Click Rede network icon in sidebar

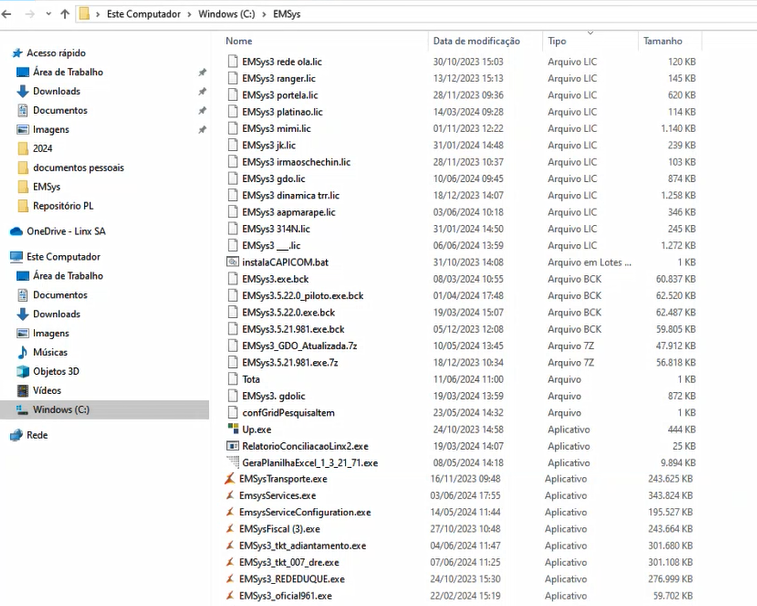(16, 435)
